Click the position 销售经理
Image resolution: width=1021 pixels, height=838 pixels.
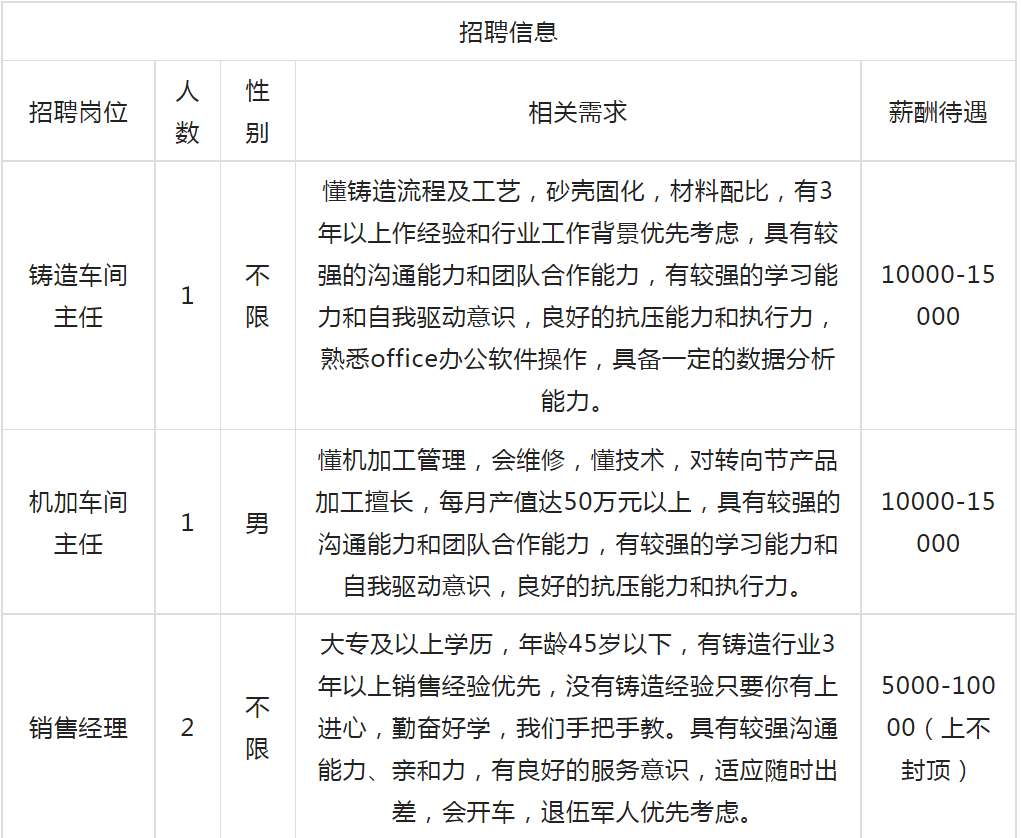(78, 728)
